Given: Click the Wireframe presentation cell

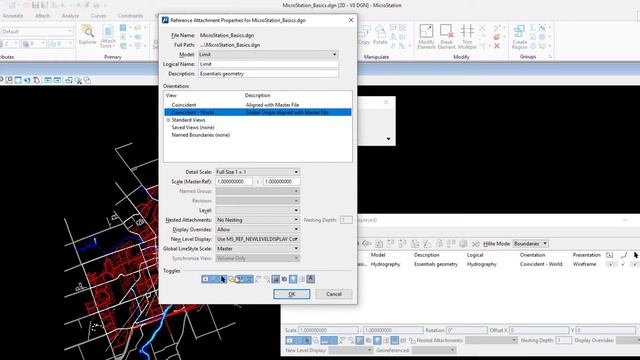Looking at the screenshot, I should click(584, 264).
